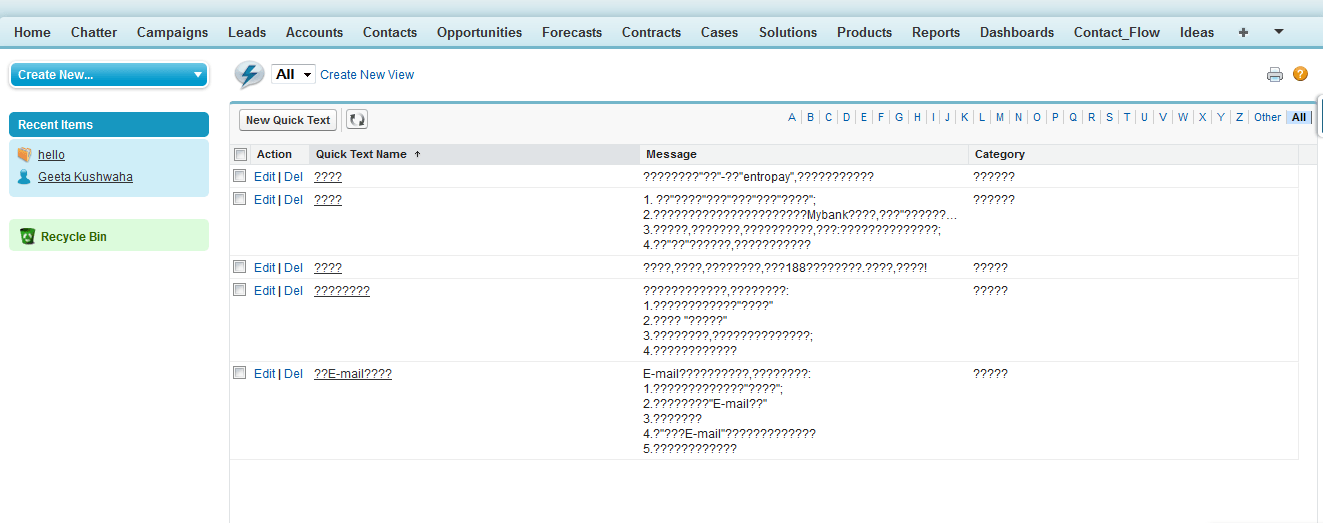Open the Leads tab

click(x=247, y=32)
